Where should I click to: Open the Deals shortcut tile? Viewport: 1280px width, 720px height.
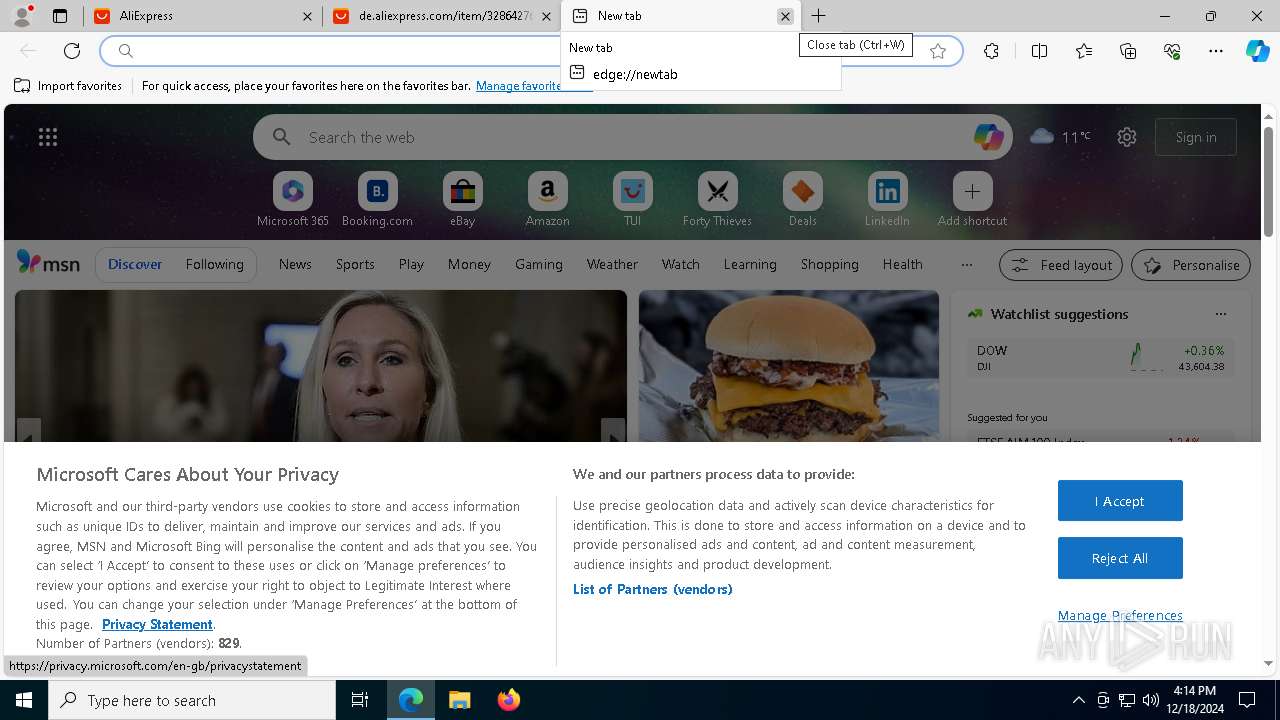(x=802, y=200)
